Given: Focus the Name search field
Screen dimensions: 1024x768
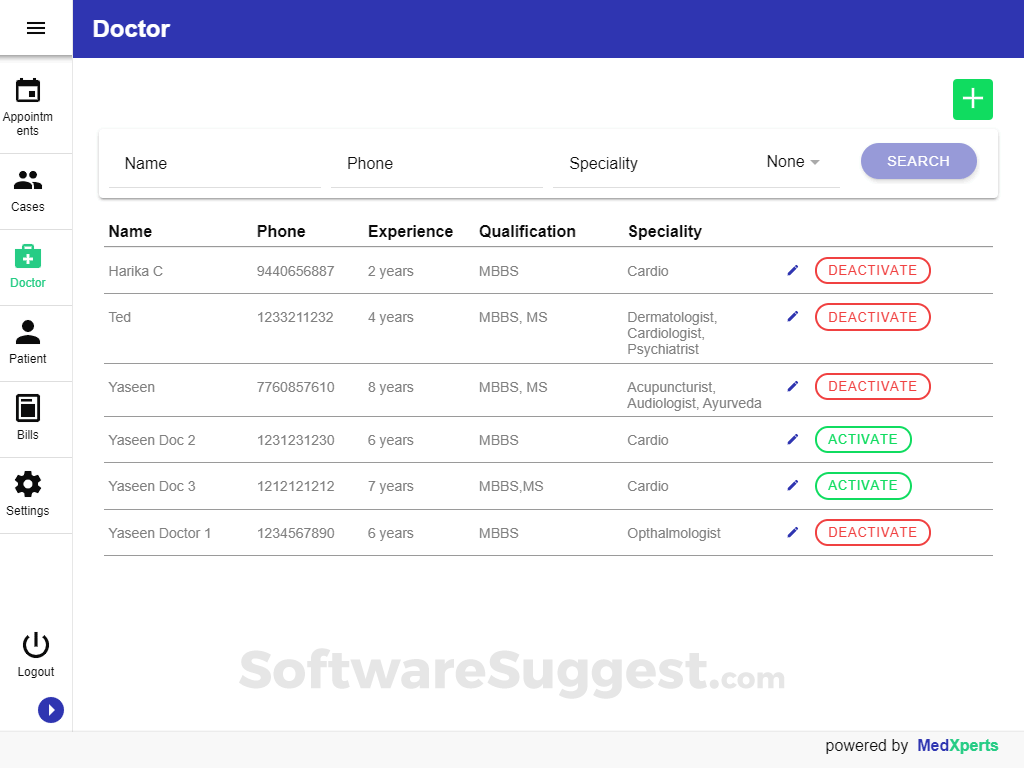Looking at the screenshot, I should click(215, 164).
